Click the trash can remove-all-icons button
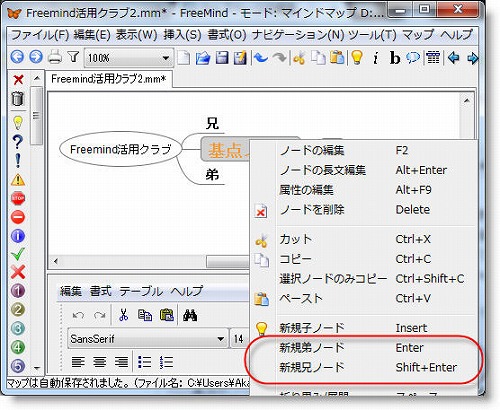Viewport: 500px width, 410px height. coord(18,99)
